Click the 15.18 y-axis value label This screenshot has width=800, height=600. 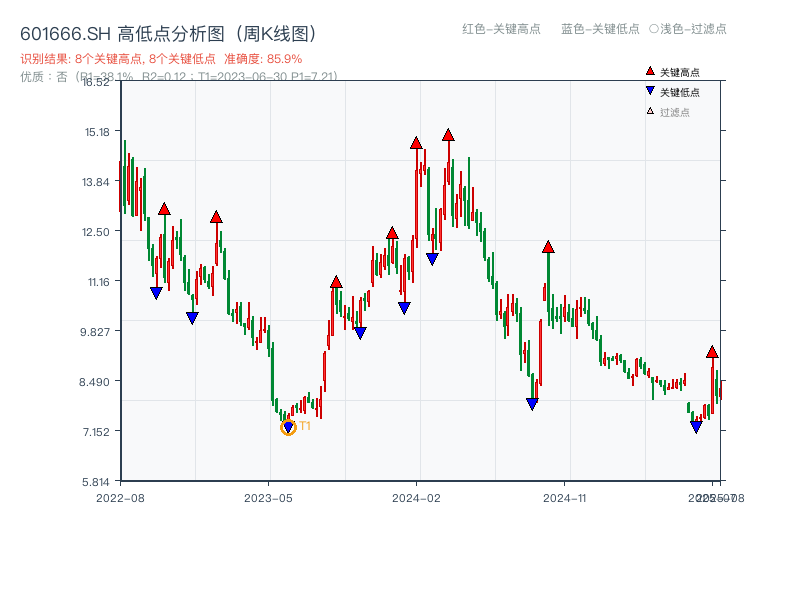97,130
